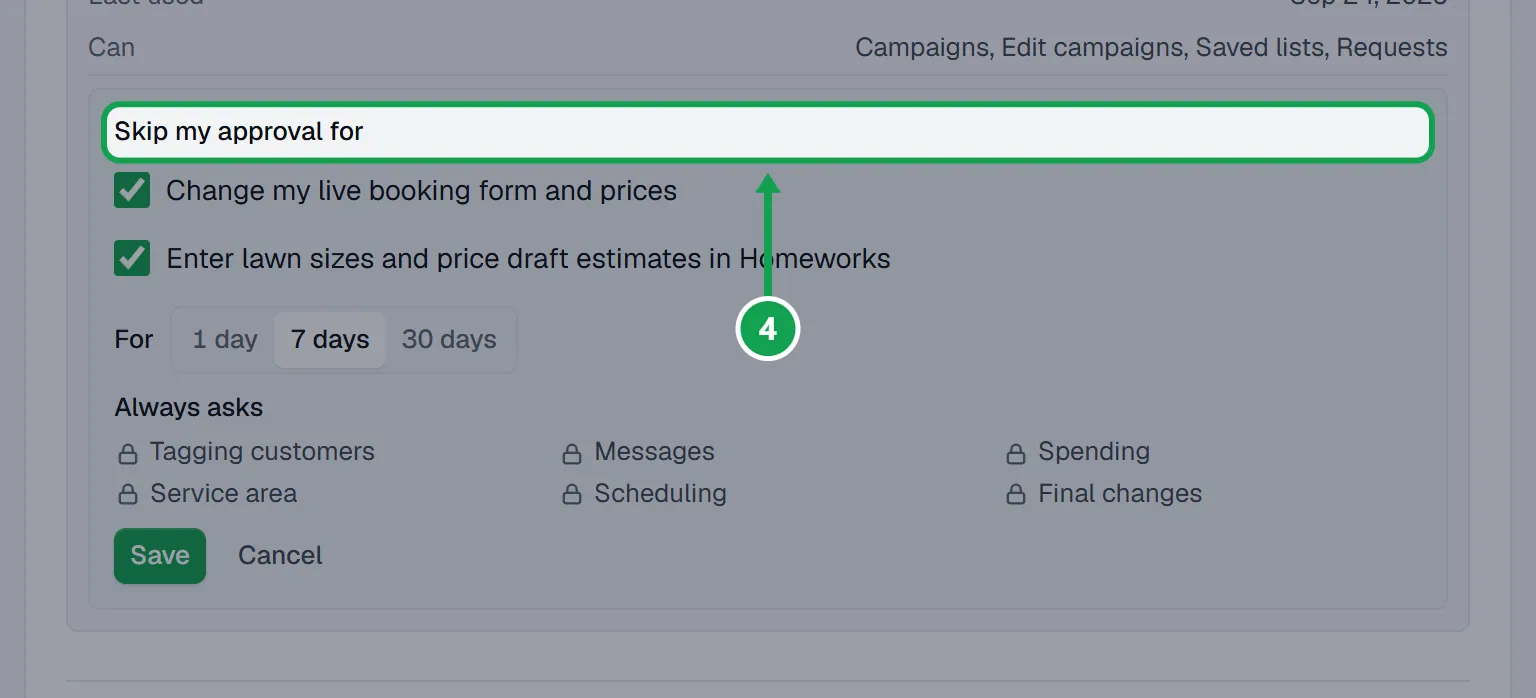Click the numbered step 4 marker
This screenshot has width=1536, height=698.
(x=768, y=328)
